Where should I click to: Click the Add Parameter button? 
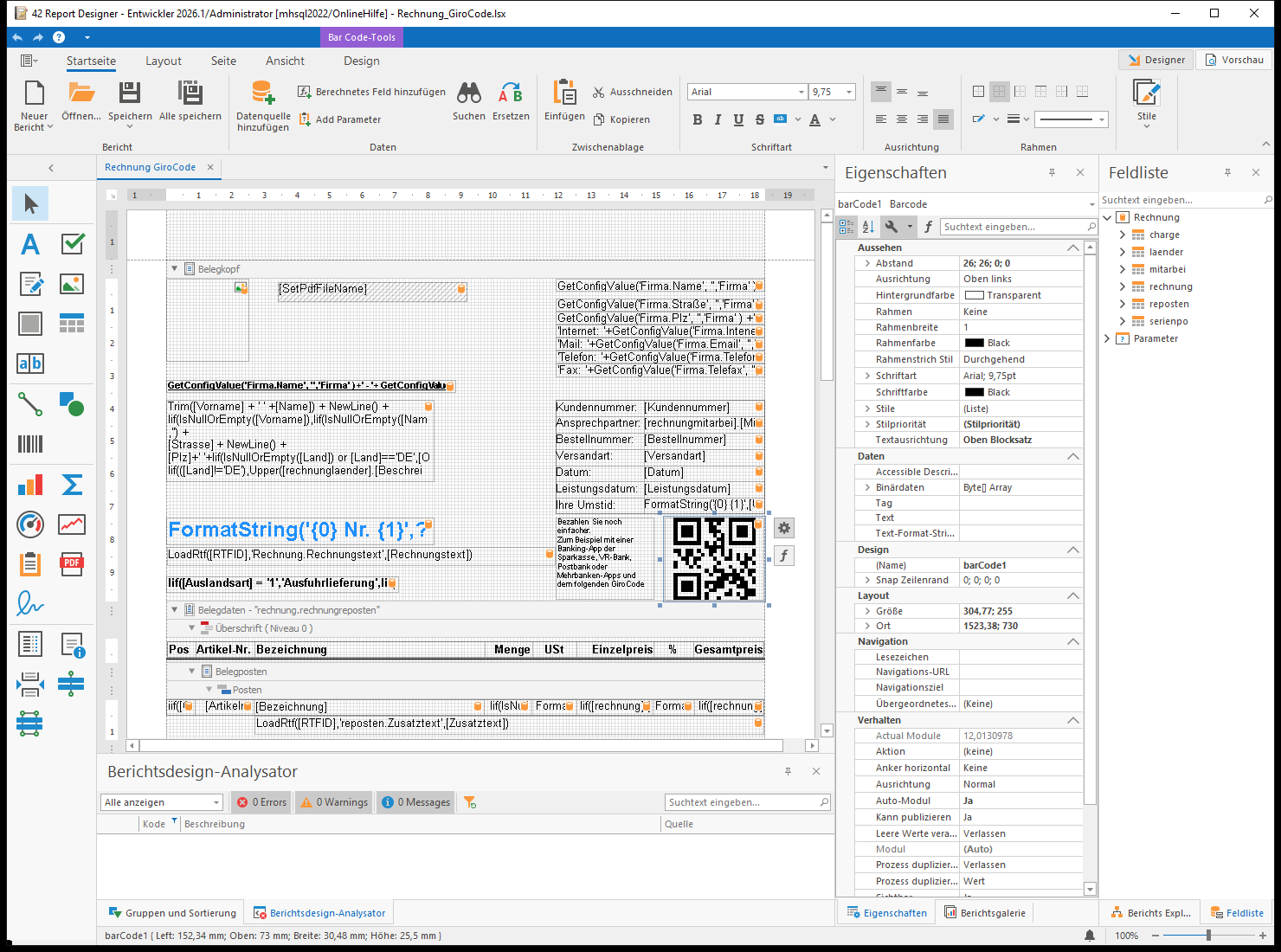[340, 119]
